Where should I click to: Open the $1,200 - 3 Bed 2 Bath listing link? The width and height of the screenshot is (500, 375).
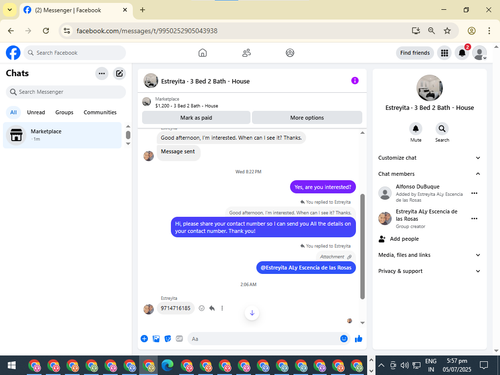(x=186, y=106)
